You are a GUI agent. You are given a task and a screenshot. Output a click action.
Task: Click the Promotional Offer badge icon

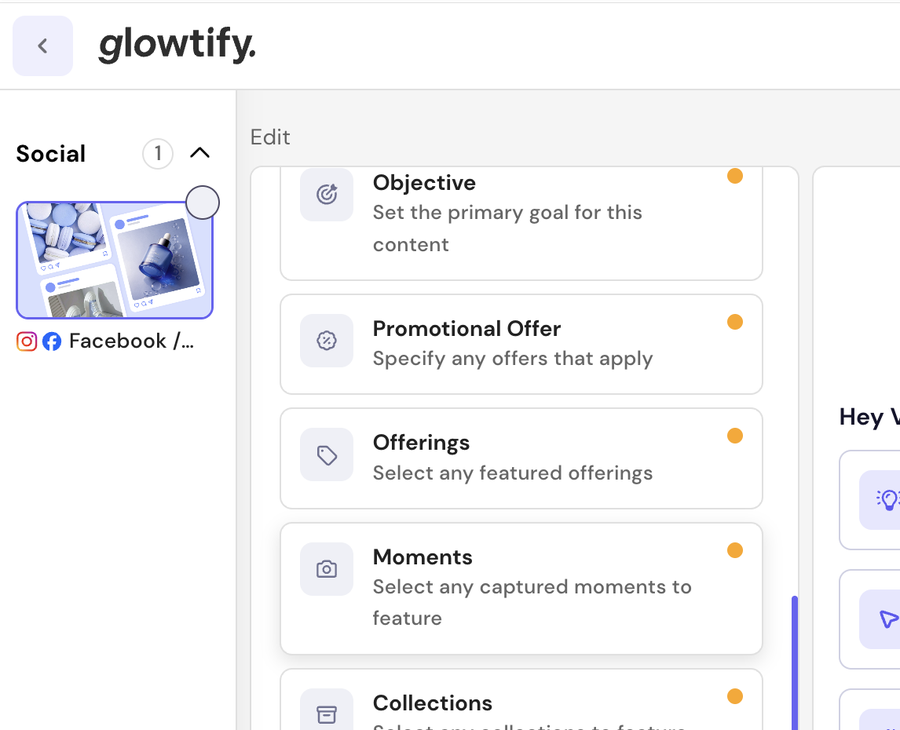pos(327,340)
